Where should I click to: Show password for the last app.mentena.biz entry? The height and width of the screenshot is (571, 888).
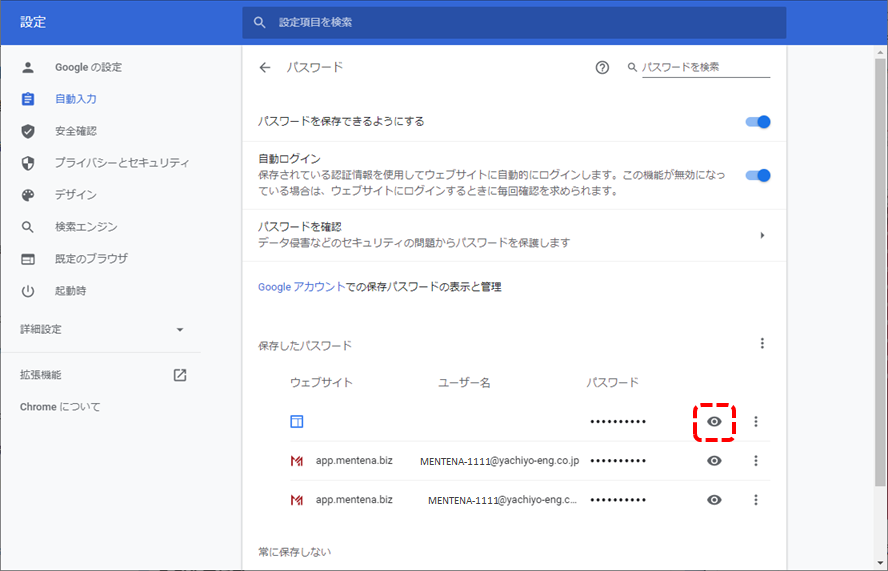click(714, 500)
